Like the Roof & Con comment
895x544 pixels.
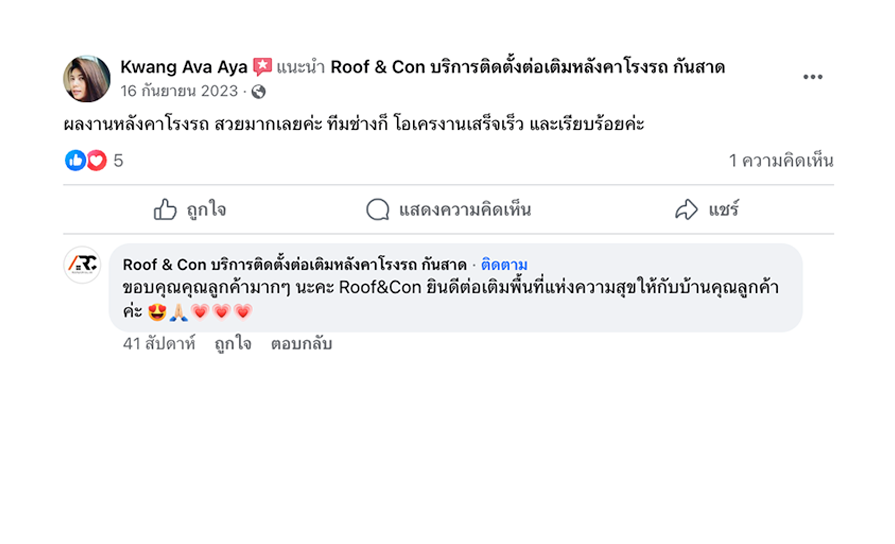click(232, 344)
